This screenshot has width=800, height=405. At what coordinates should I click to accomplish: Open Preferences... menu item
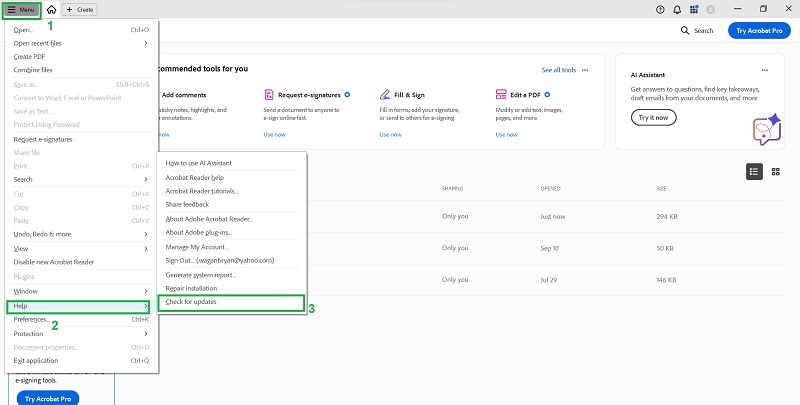coord(82,320)
